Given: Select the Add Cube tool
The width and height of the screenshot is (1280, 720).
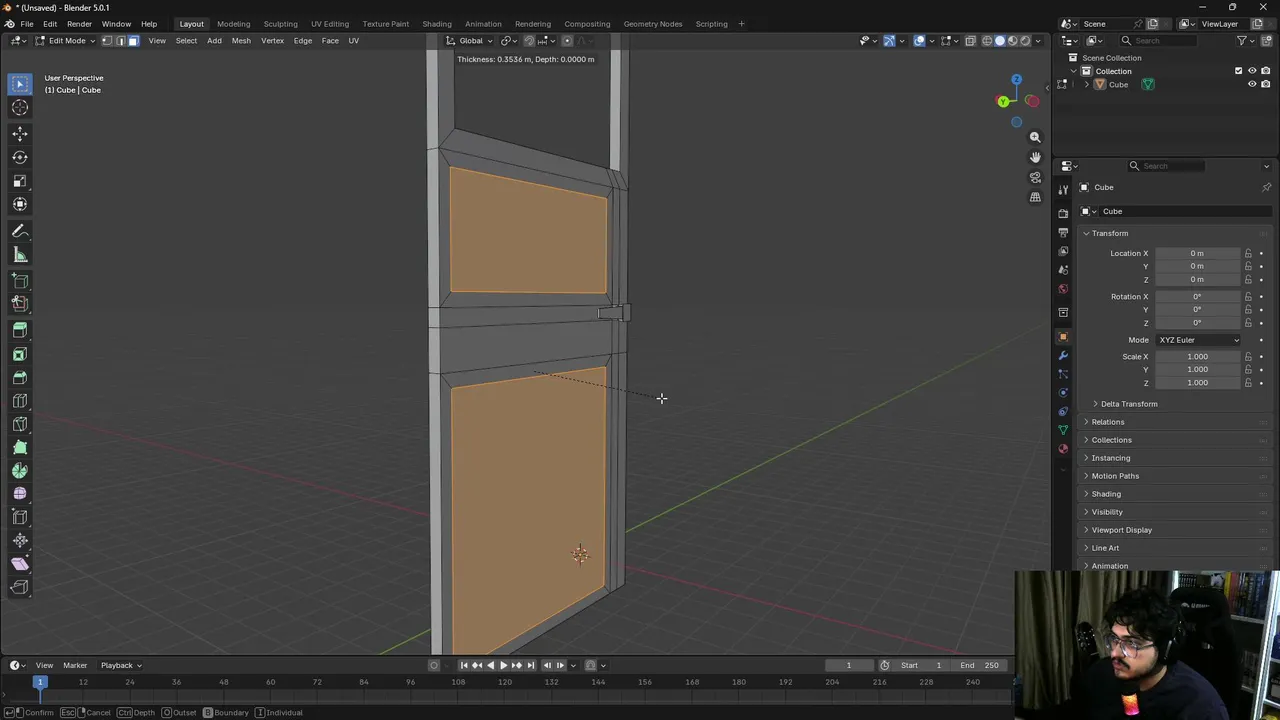Looking at the screenshot, I should [20, 282].
